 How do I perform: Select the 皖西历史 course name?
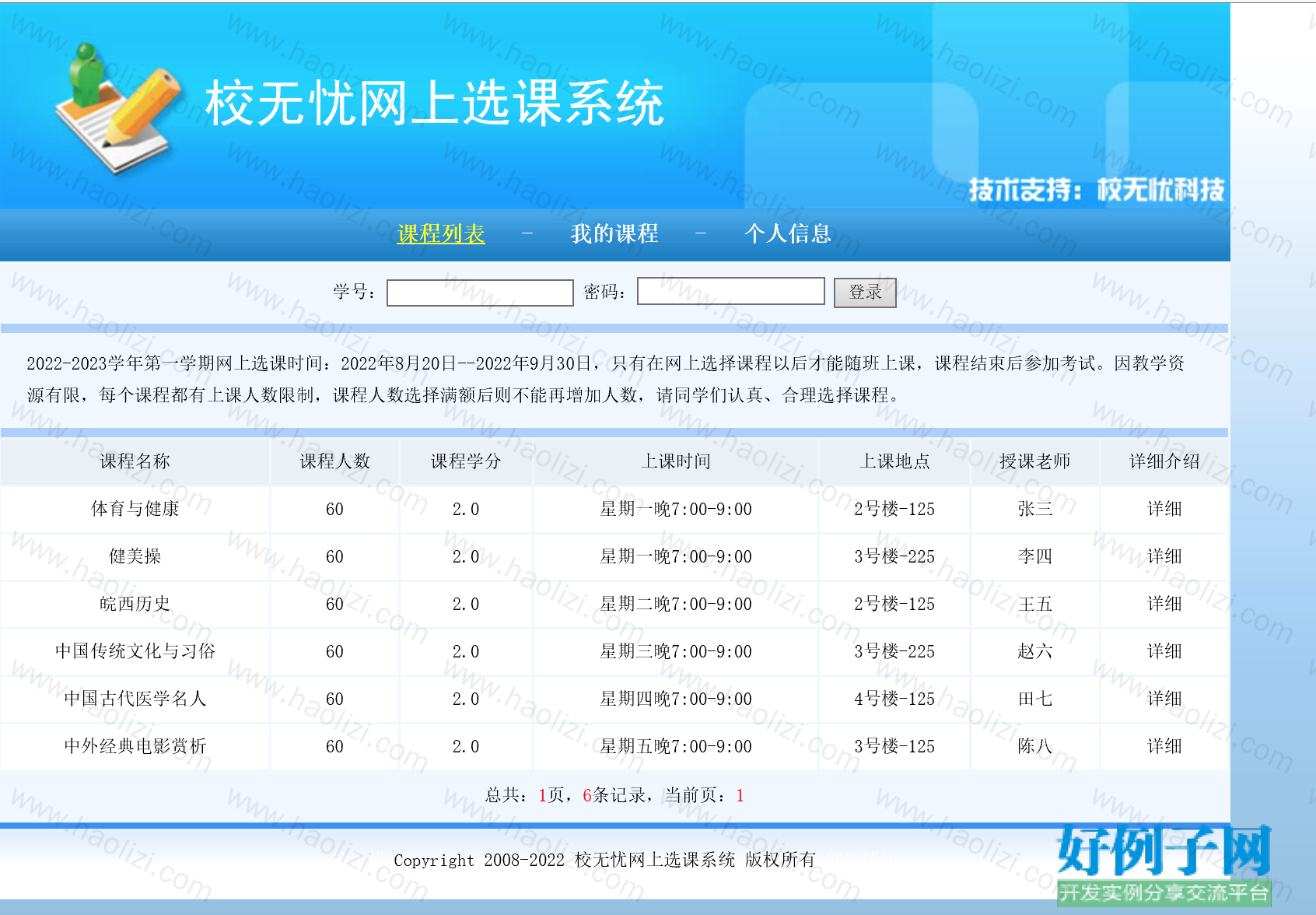[x=135, y=604]
